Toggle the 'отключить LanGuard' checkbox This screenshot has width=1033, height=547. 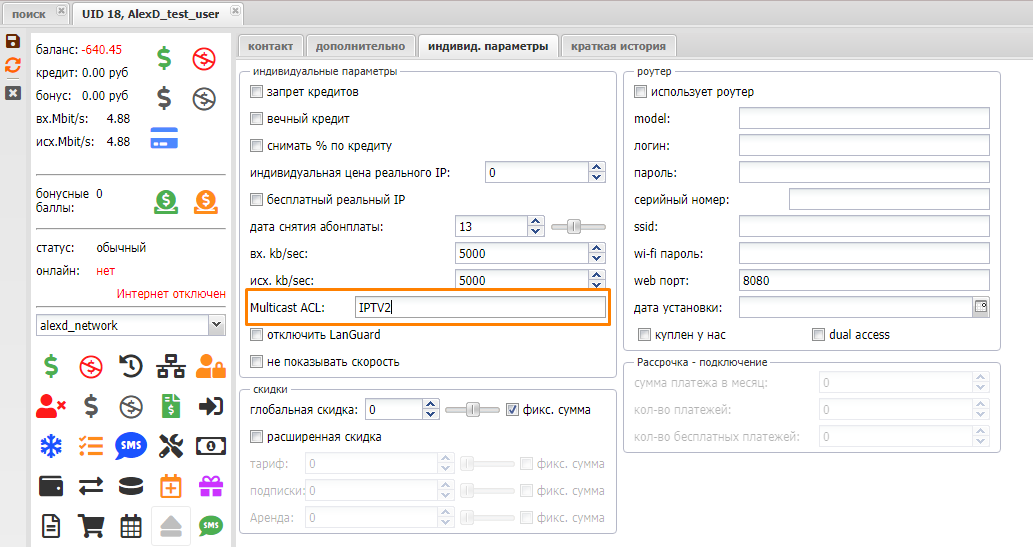[257, 335]
